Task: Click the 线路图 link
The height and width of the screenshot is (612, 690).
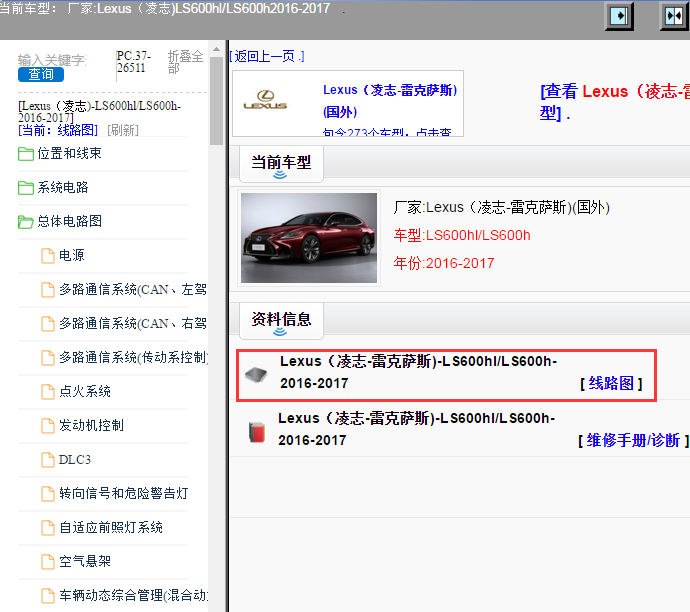Action: coord(611,383)
